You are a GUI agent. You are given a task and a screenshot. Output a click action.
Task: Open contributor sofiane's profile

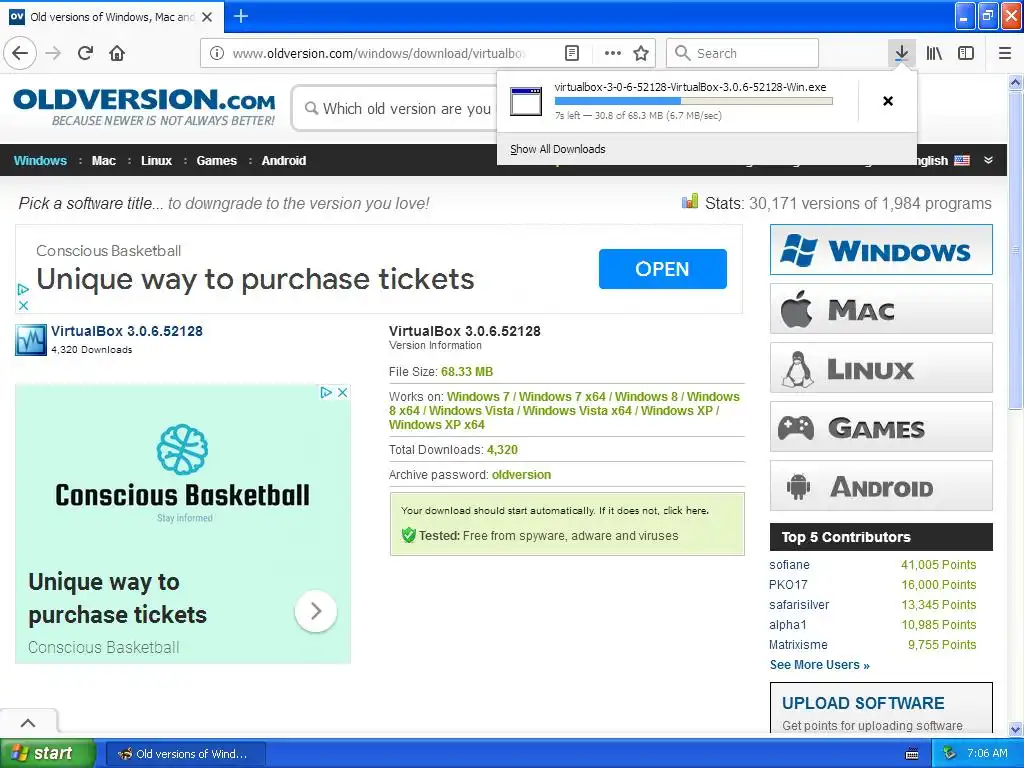pos(789,565)
